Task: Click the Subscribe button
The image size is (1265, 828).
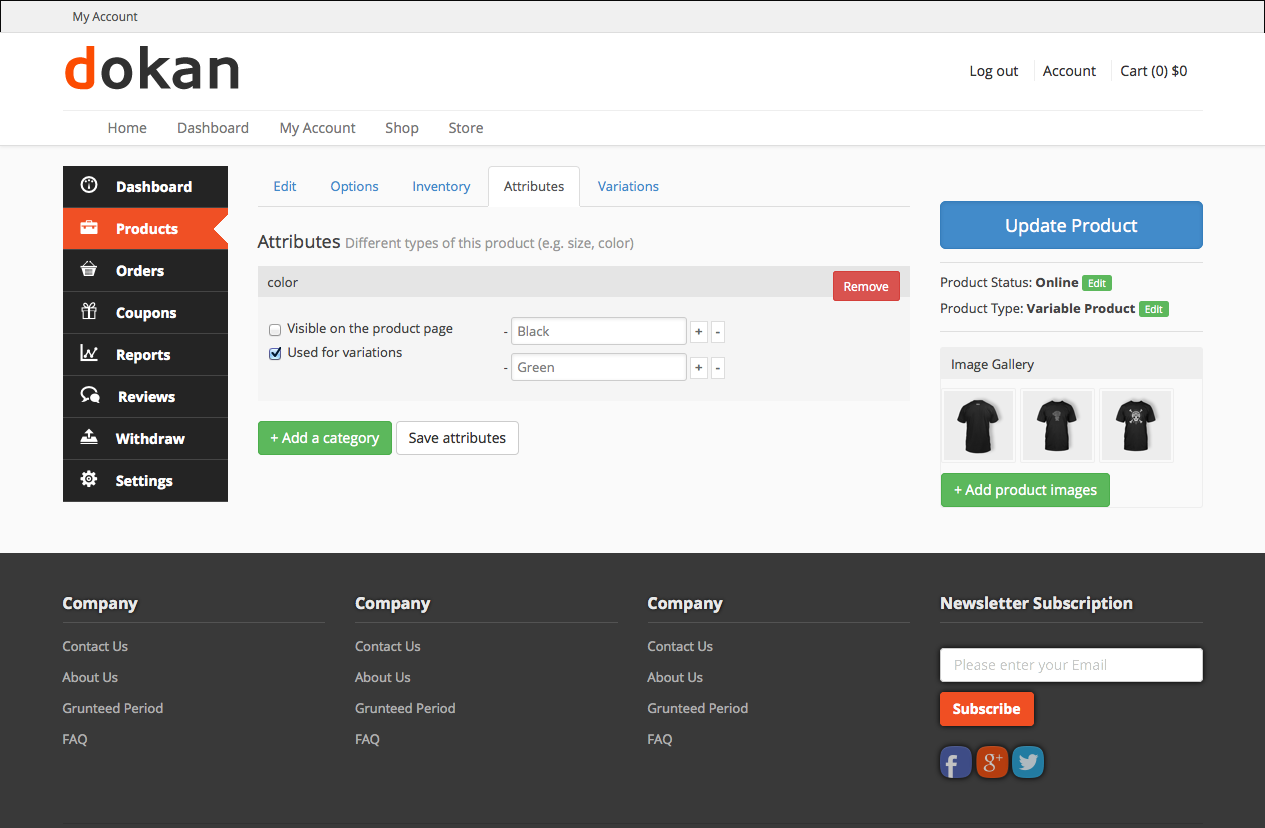Action: (986, 709)
